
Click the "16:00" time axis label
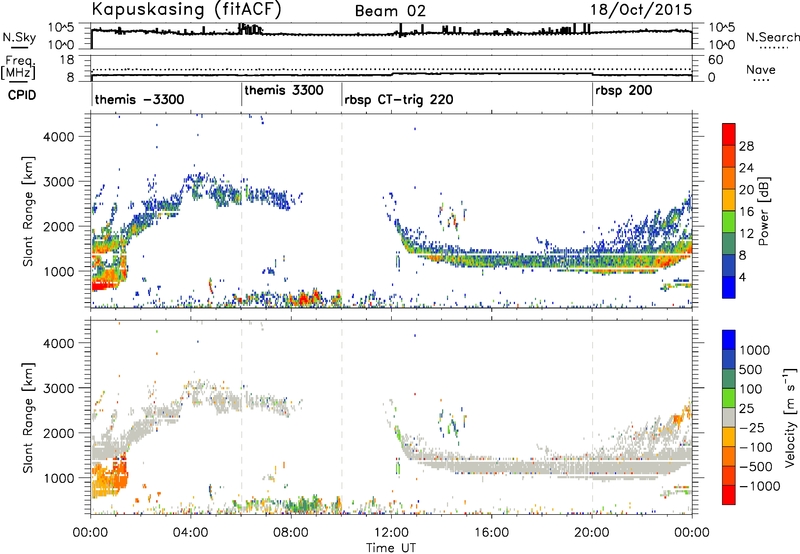(x=491, y=533)
